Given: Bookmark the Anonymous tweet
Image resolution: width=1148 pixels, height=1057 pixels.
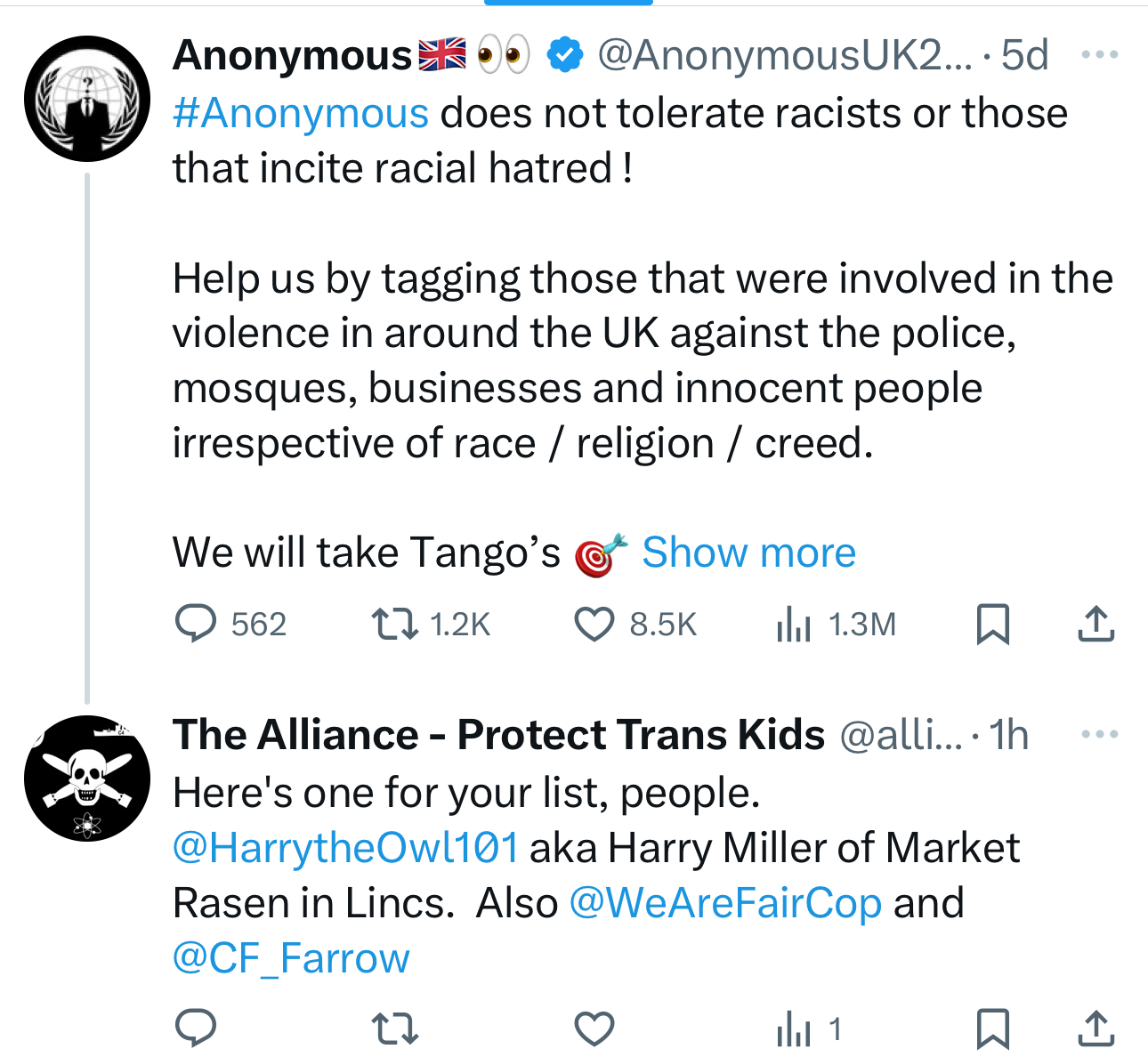Looking at the screenshot, I should (x=992, y=624).
